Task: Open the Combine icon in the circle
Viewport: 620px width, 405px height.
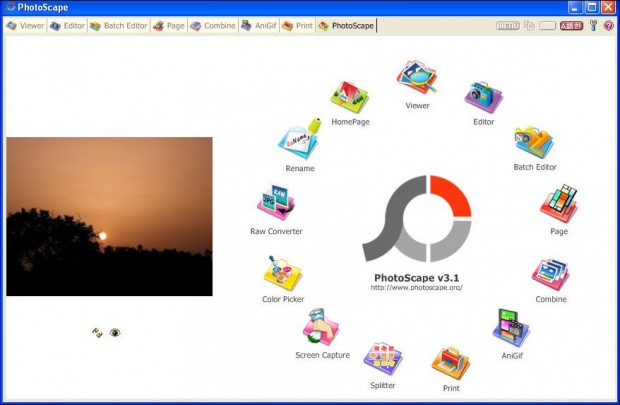Action: [550, 274]
